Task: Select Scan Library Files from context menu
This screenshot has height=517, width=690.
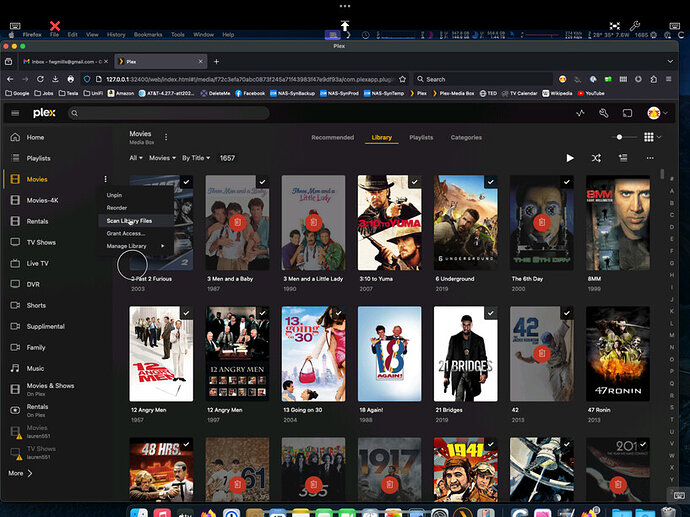Action: [129, 220]
